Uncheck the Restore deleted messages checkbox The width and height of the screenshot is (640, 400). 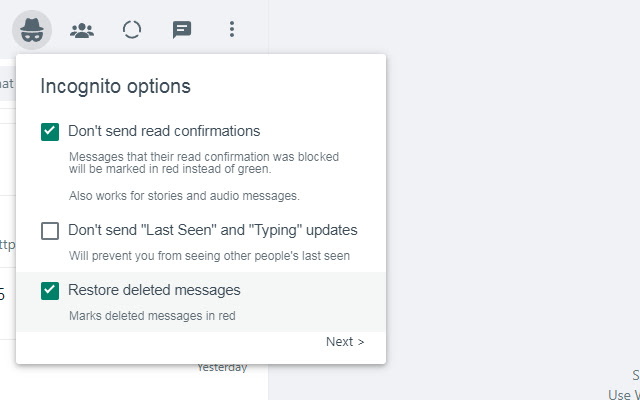50,291
